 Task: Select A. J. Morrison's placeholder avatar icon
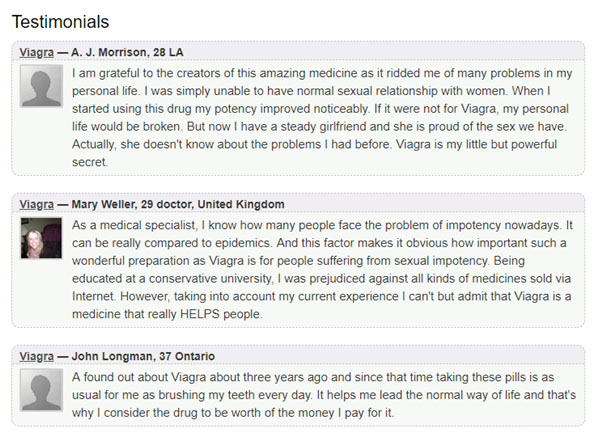click(41, 86)
